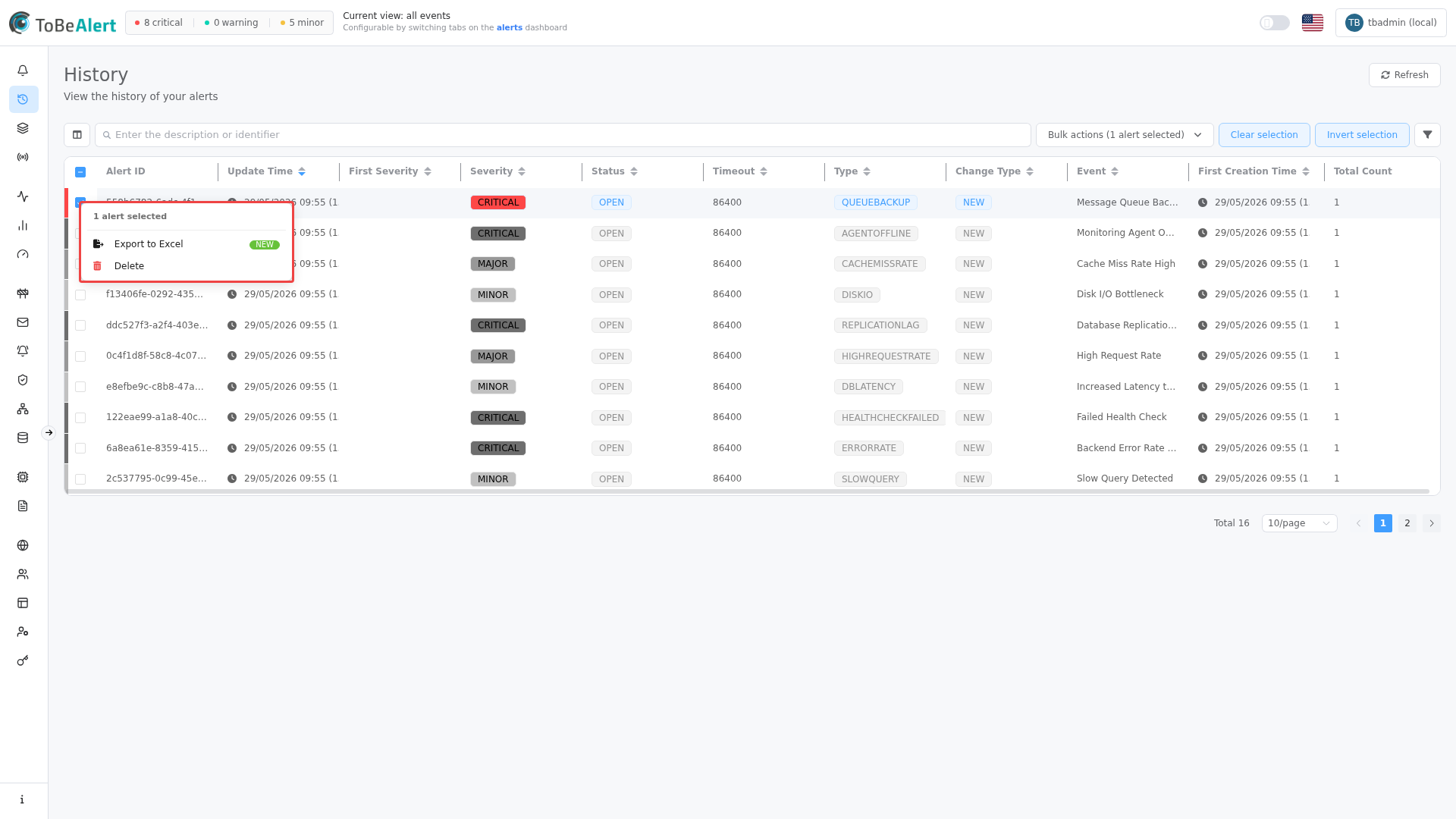The height and width of the screenshot is (819, 1456).
Task: Choose Export to Excel menu item
Action: pyautogui.click(x=187, y=244)
